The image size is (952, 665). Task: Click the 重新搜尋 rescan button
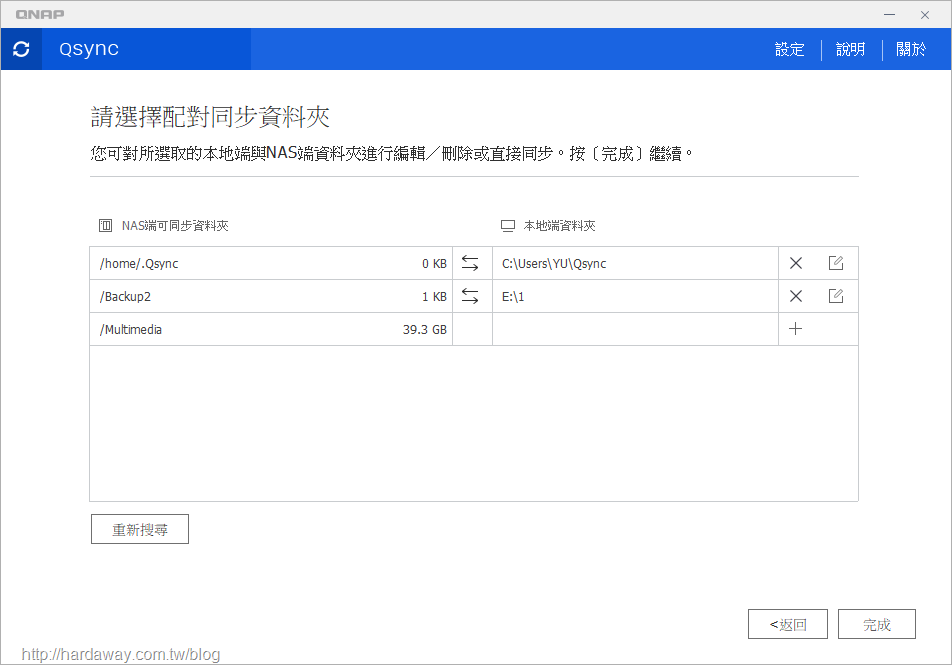tap(140, 529)
